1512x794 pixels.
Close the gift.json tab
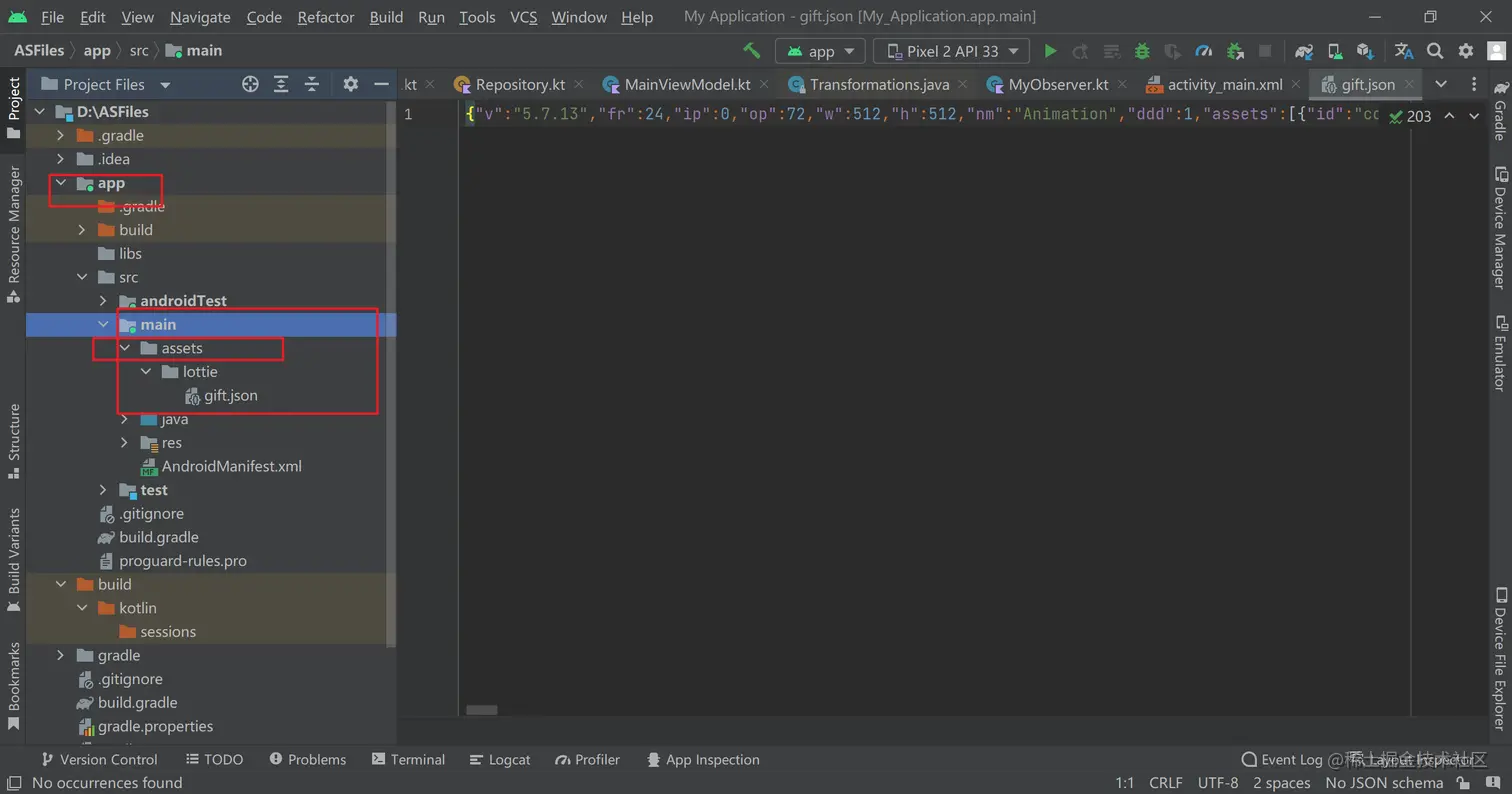pos(1409,85)
